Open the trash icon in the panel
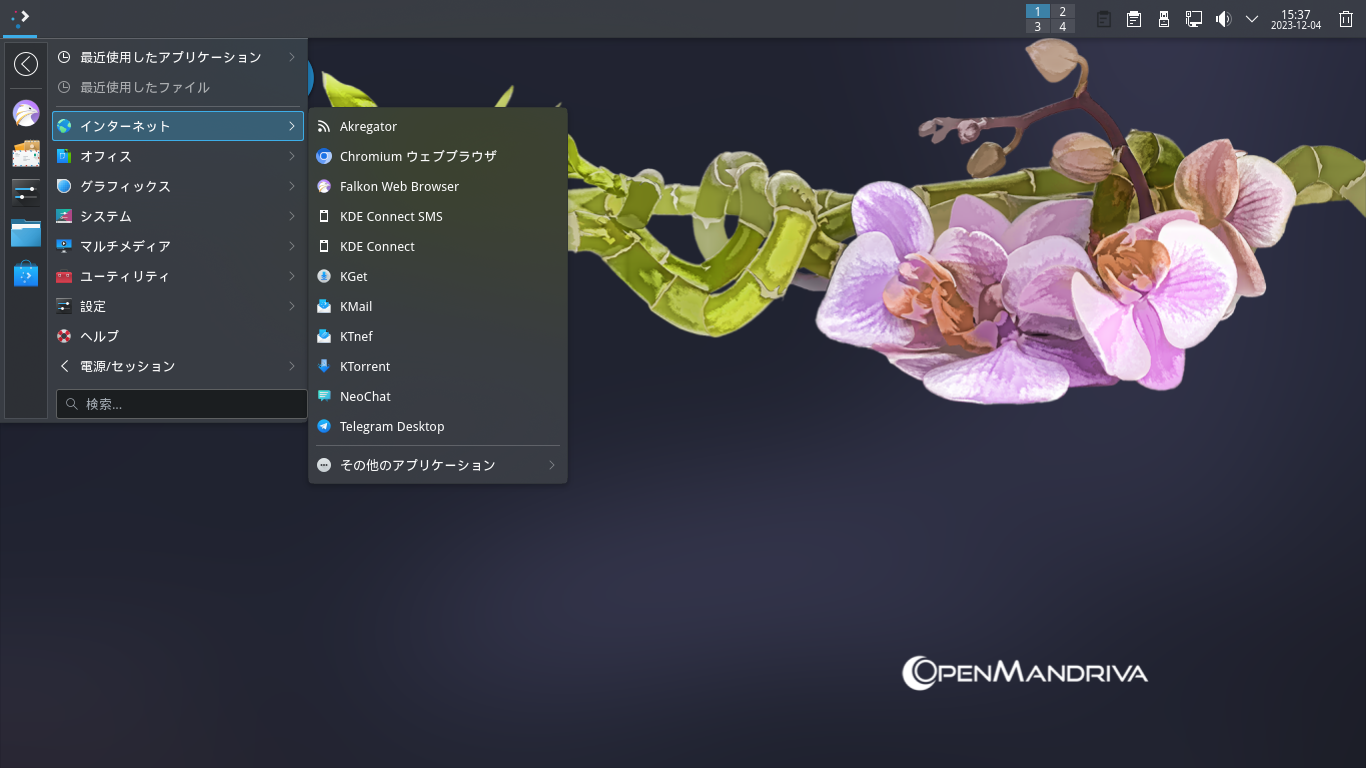This screenshot has width=1366, height=768. [1346, 19]
